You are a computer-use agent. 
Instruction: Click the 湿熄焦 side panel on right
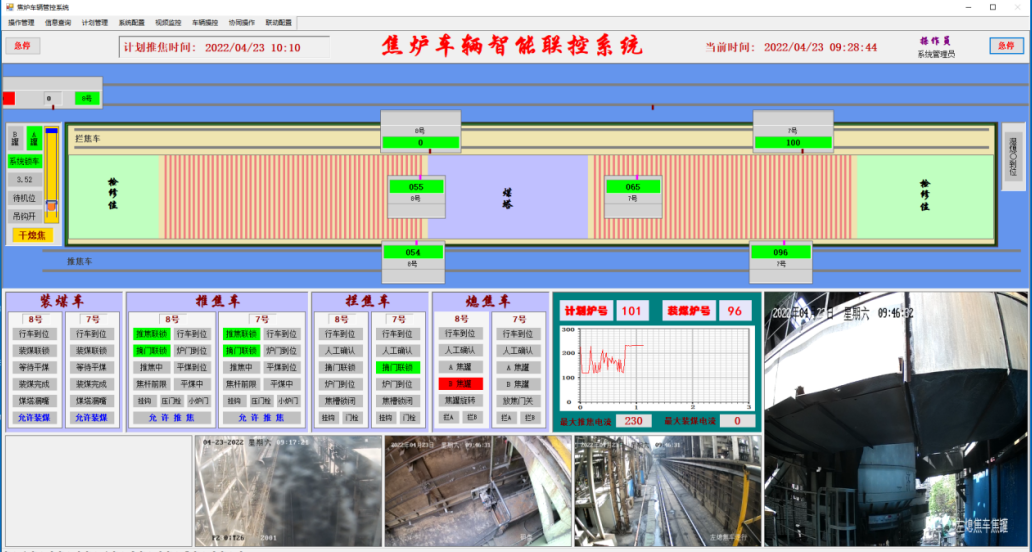[1013, 157]
